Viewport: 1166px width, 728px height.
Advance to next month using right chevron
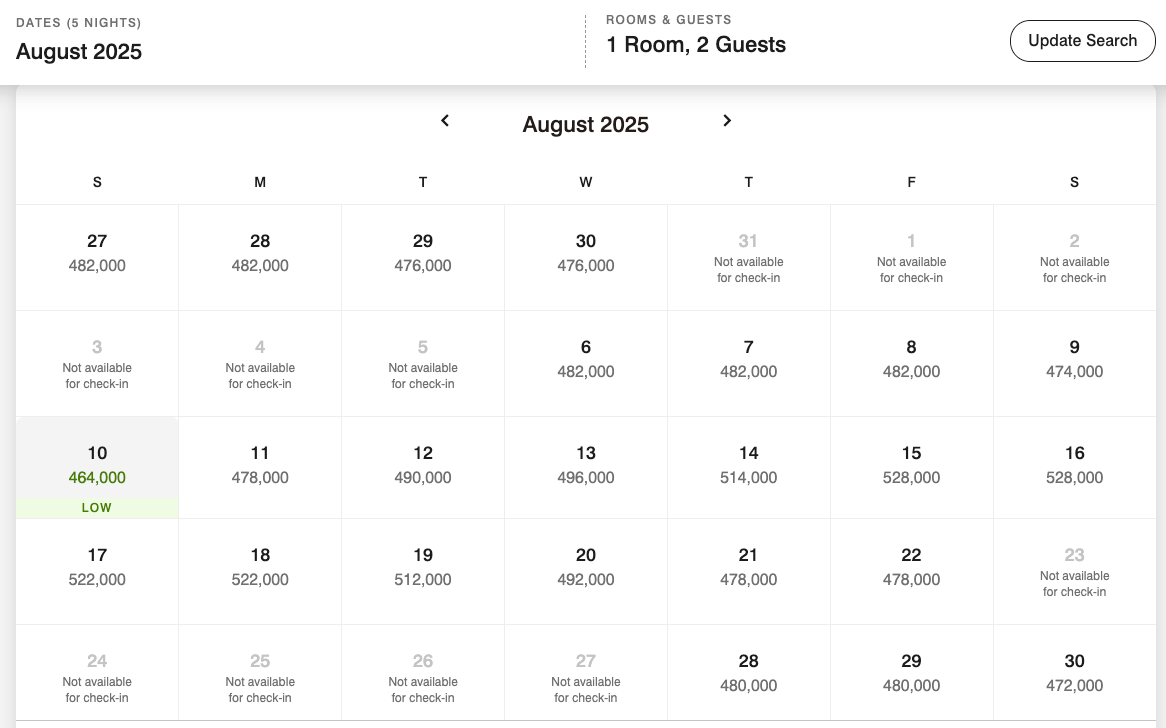click(x=727, y=121)
